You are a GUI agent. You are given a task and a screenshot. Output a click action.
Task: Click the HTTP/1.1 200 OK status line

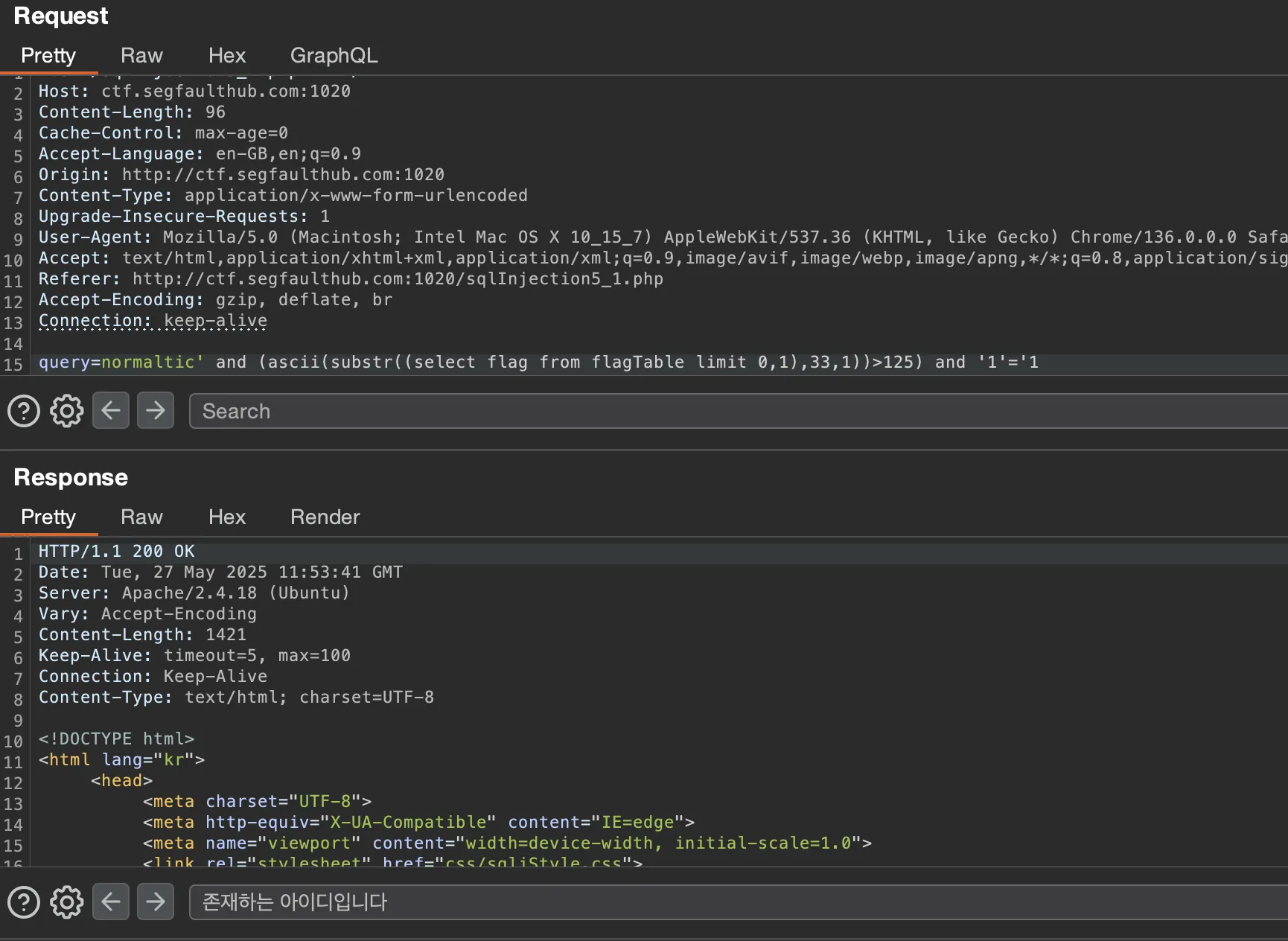116,551
